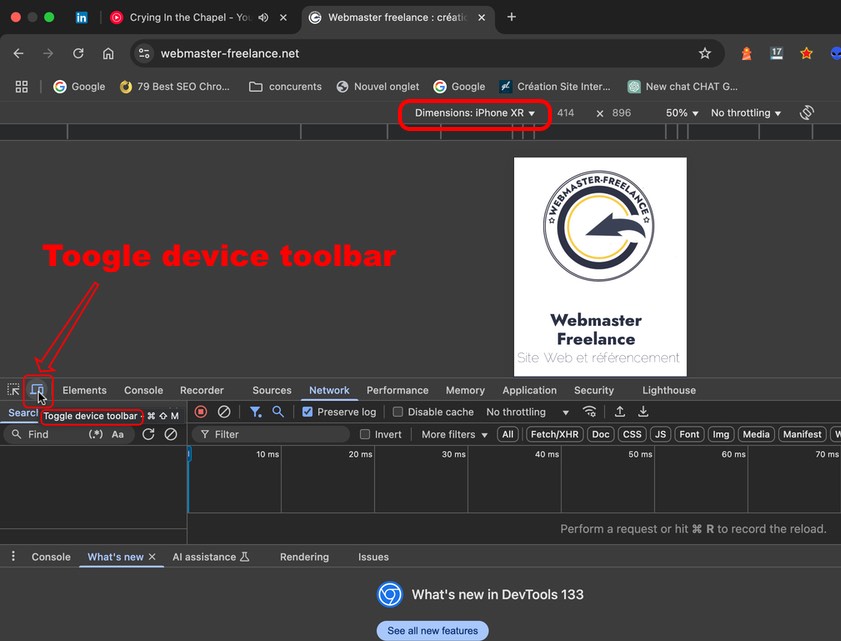Screen dimensions: 841x641
Task: Export the HAR file via download icon
Action: [x=643, y=411]
